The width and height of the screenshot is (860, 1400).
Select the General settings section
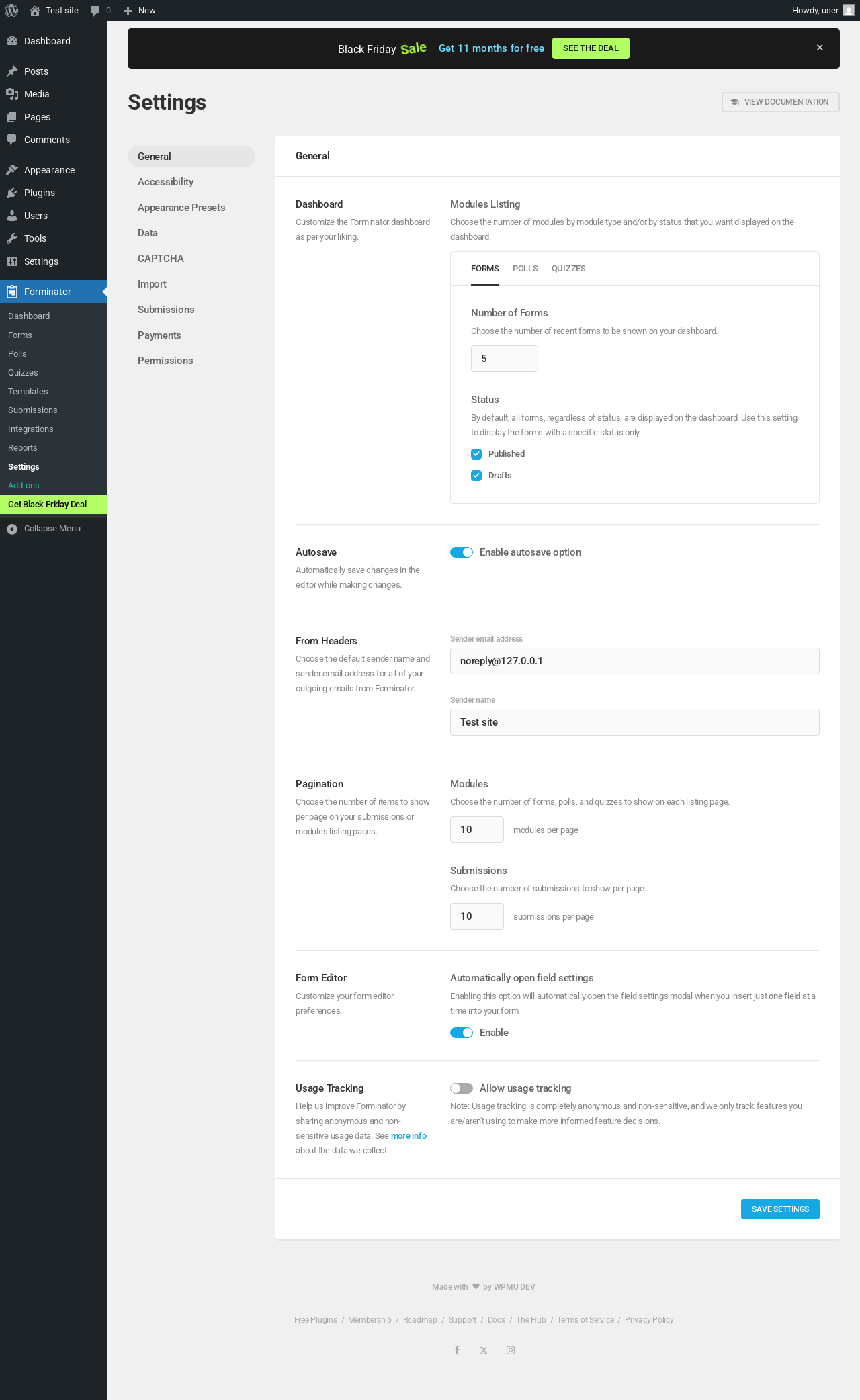[191, 157]
